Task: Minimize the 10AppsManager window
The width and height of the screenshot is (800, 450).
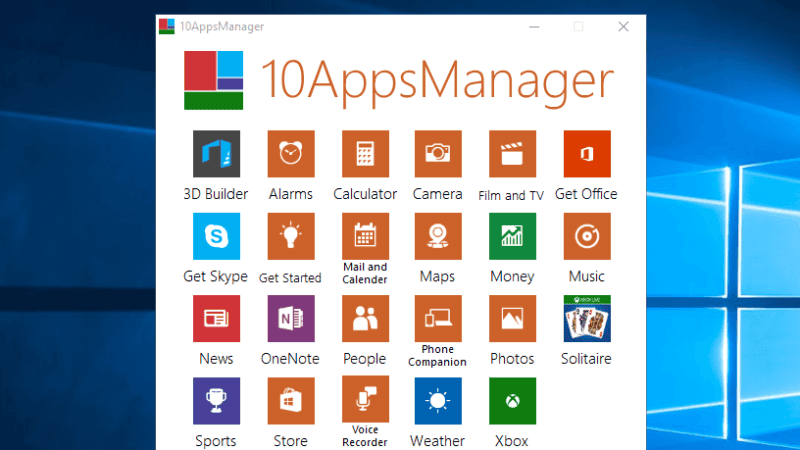Action: click(x=534, y=27)
